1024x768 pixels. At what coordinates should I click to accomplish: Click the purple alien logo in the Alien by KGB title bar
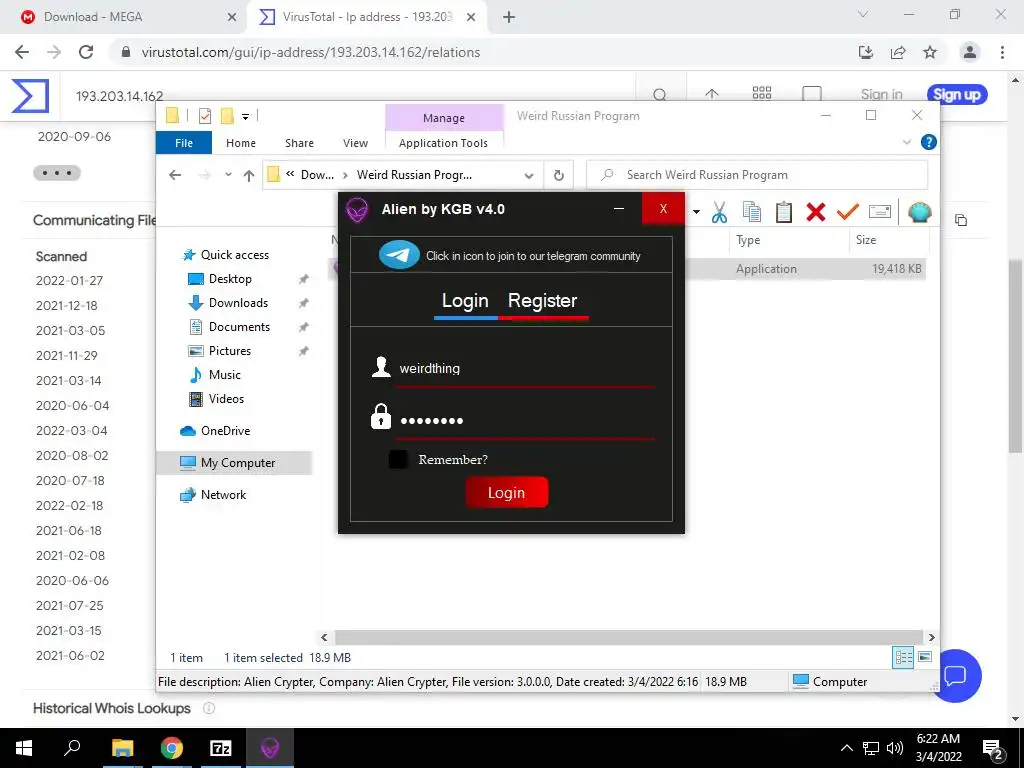coord(357,210)
